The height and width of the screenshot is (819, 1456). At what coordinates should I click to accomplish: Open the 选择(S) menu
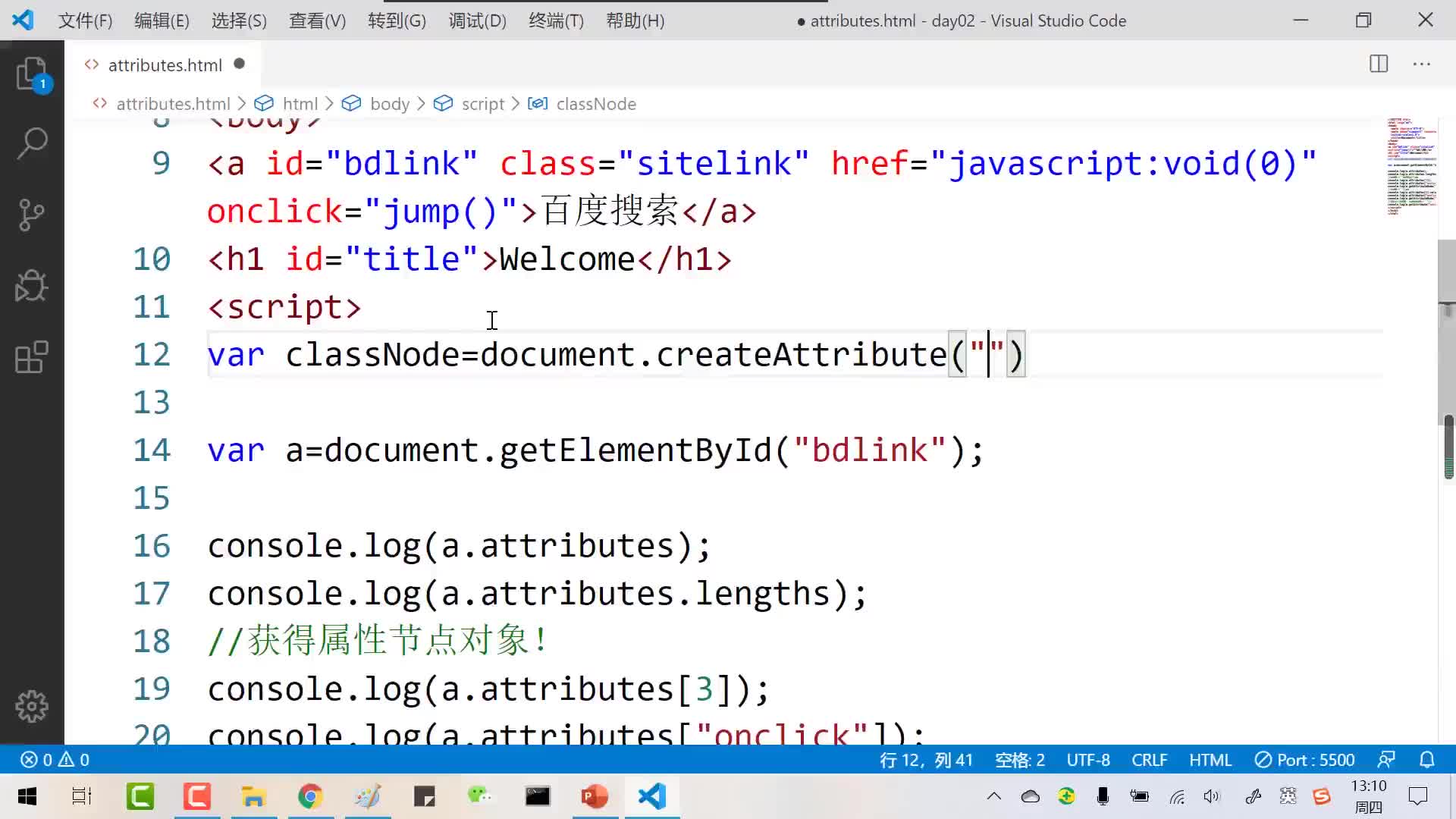click(x=239, y=20)
